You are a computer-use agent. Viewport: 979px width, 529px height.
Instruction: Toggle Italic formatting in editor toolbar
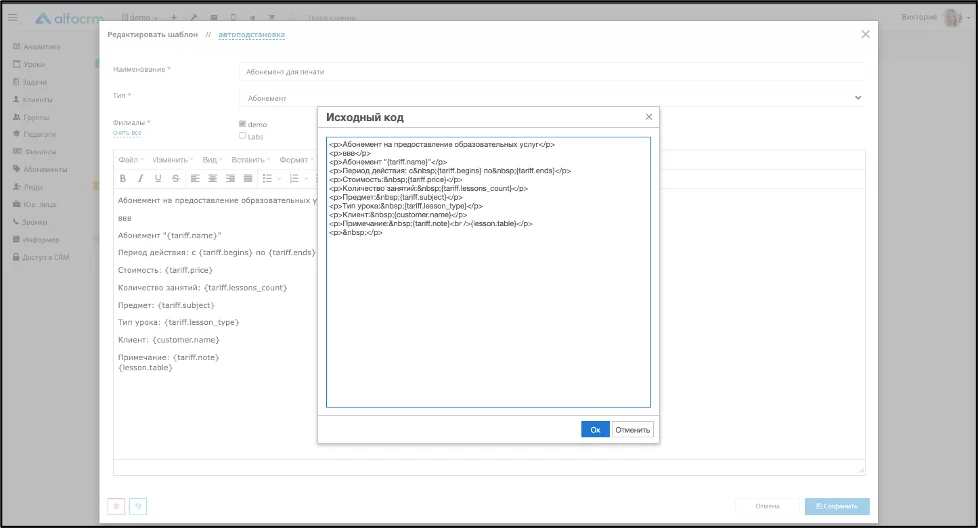point(140,179)
